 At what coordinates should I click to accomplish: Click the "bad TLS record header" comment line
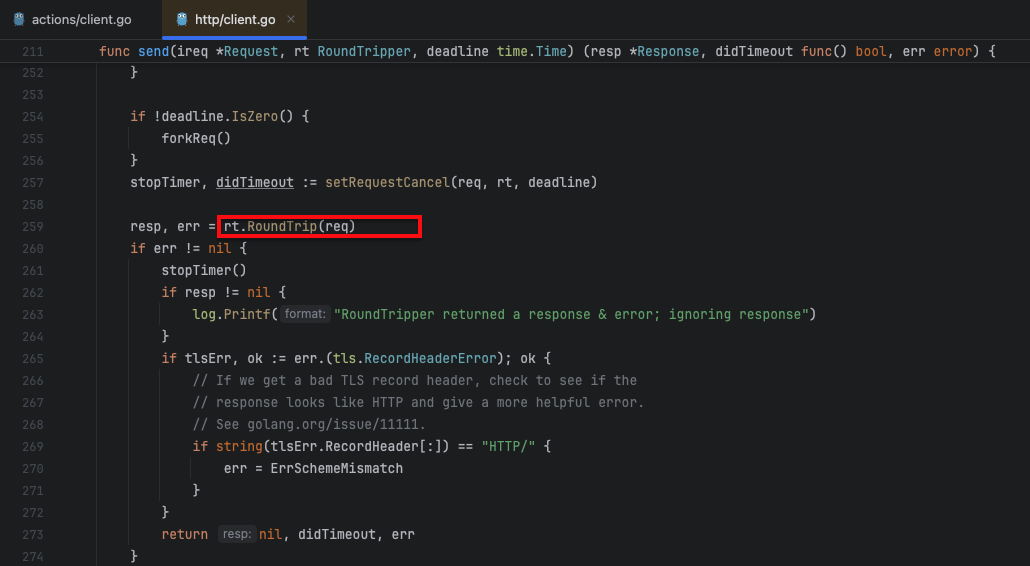click(x=414, y=381)
